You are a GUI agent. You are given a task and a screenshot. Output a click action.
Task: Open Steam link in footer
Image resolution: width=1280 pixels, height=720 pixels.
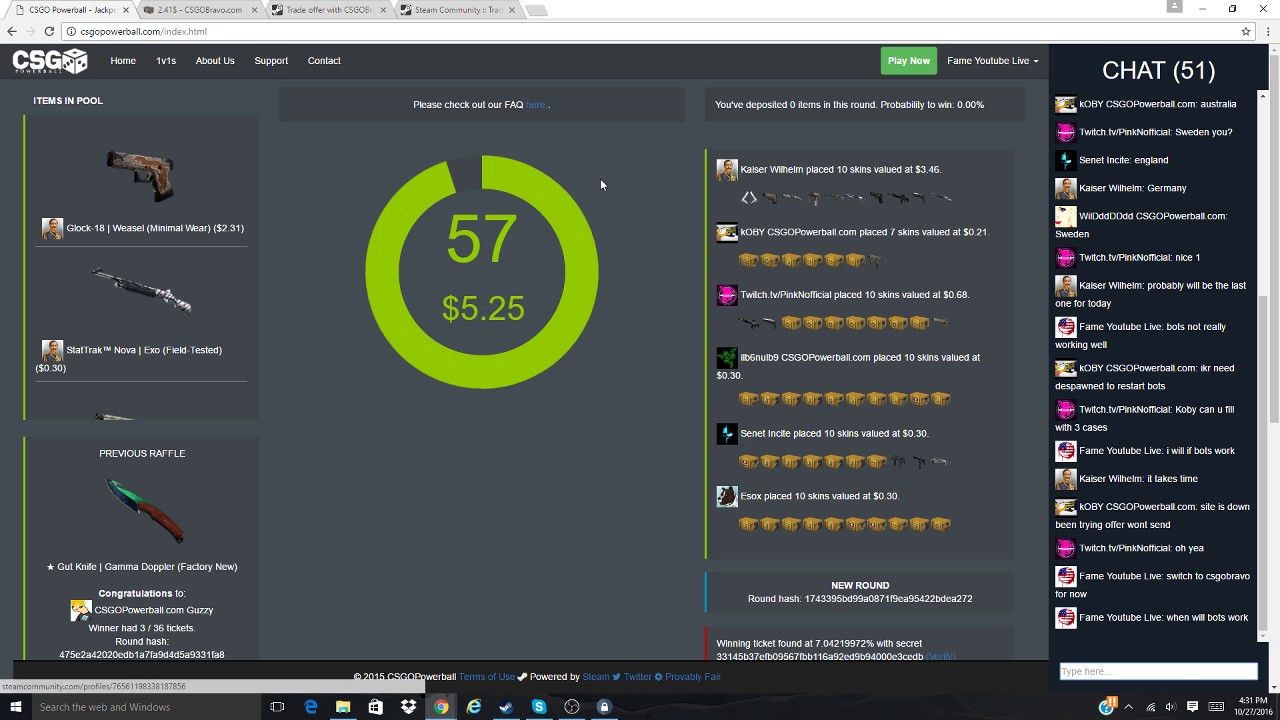(596, 677)
